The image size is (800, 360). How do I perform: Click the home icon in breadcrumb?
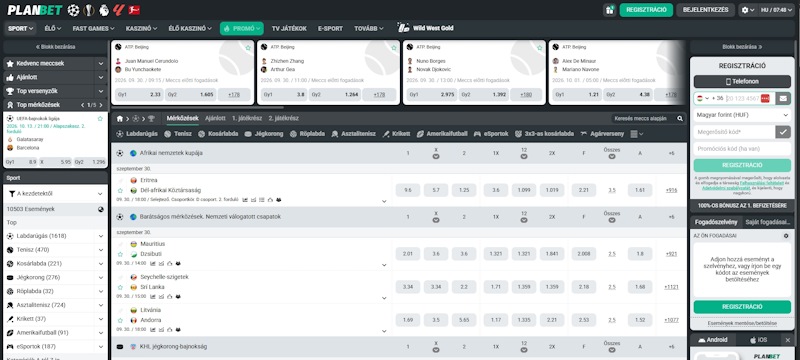[120, 118]
